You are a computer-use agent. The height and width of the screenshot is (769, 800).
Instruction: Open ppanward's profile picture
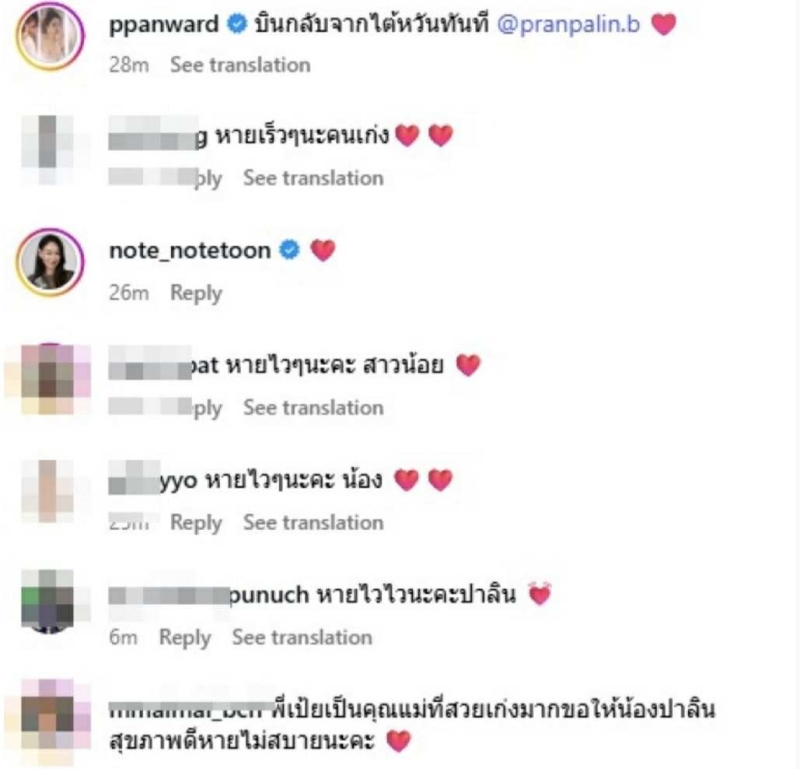[x=50, y=36]
